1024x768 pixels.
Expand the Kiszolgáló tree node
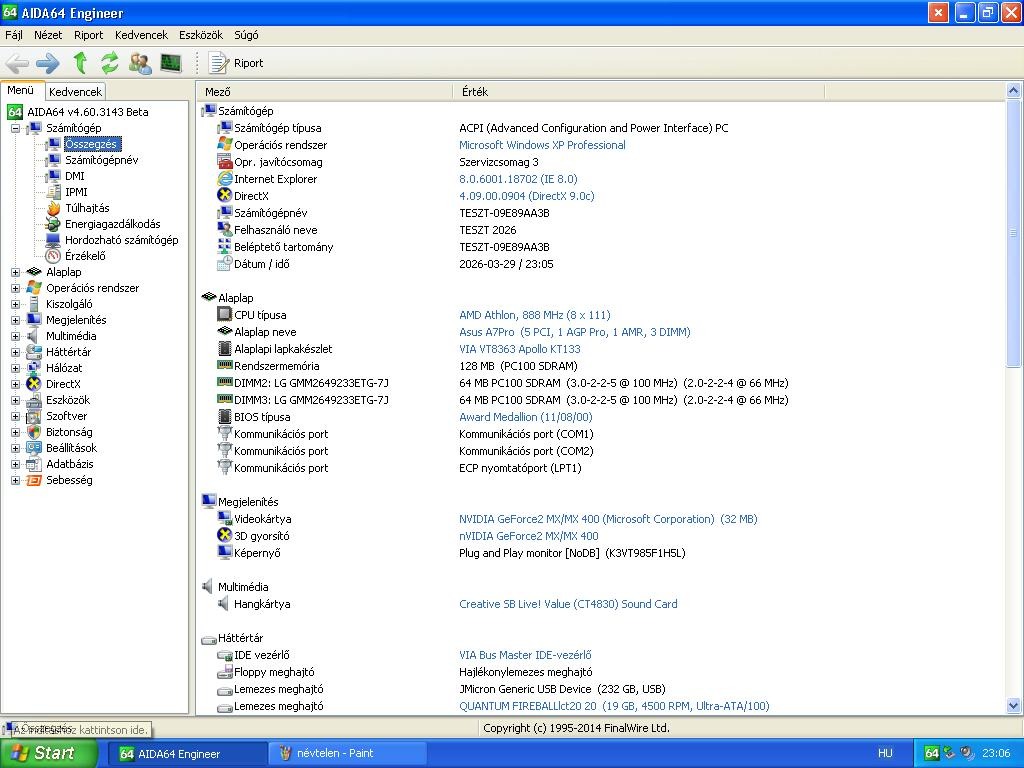coord(16,304)
